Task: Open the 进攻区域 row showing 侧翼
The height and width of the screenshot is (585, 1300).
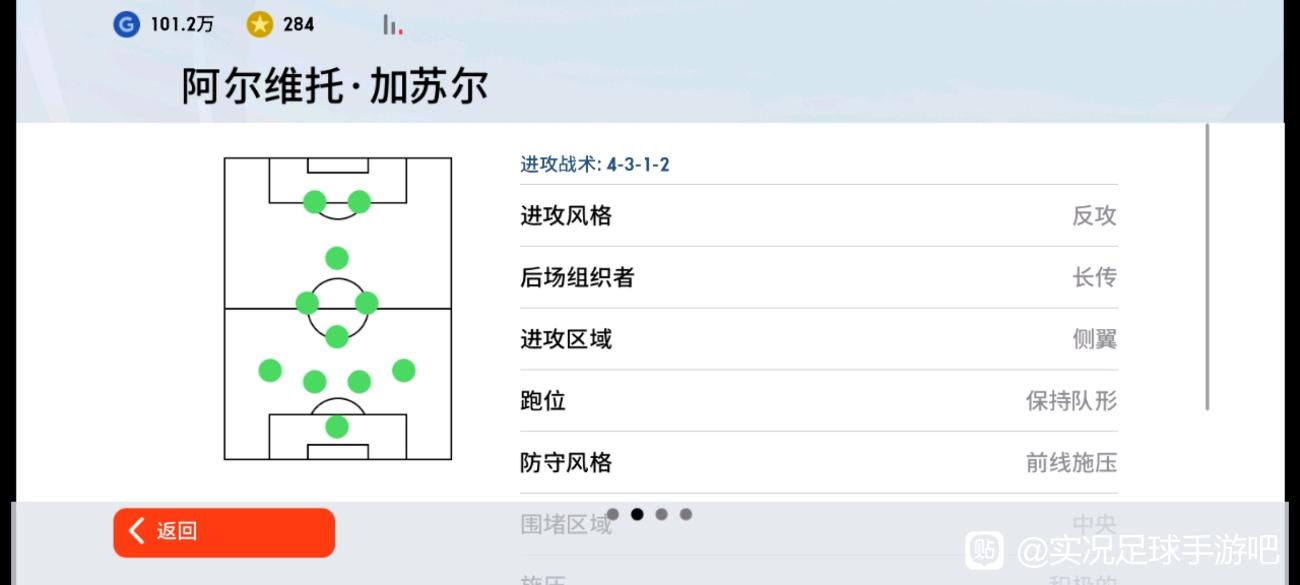Action: pyautogui.click(x=819, y=340)
